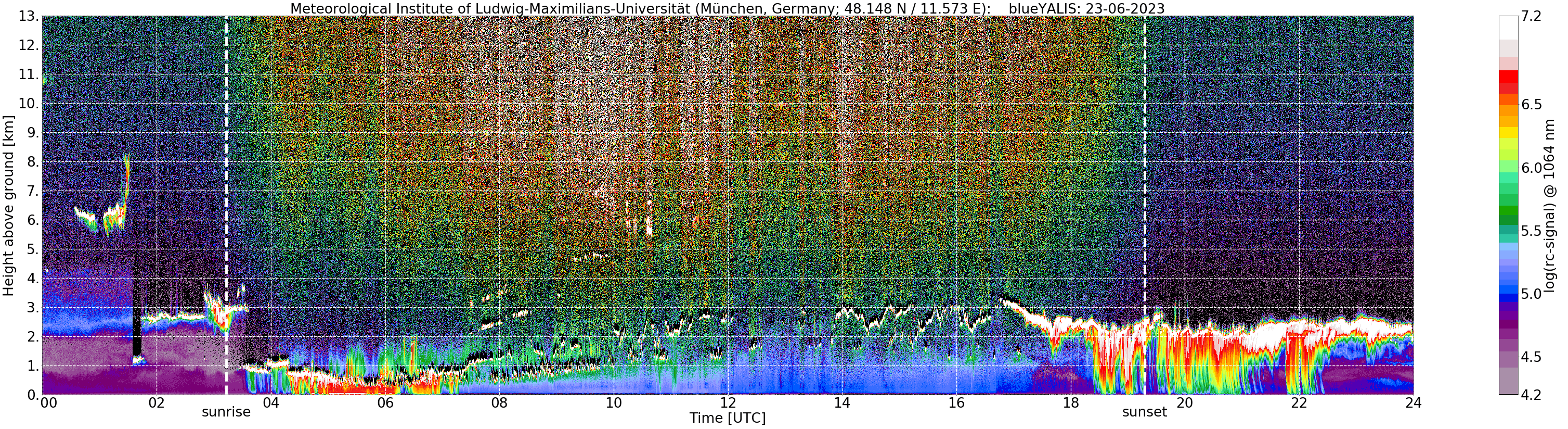Click the height tick label '9.'
The height and width of the screenshot is (429, 1568).
click(33, 133)
